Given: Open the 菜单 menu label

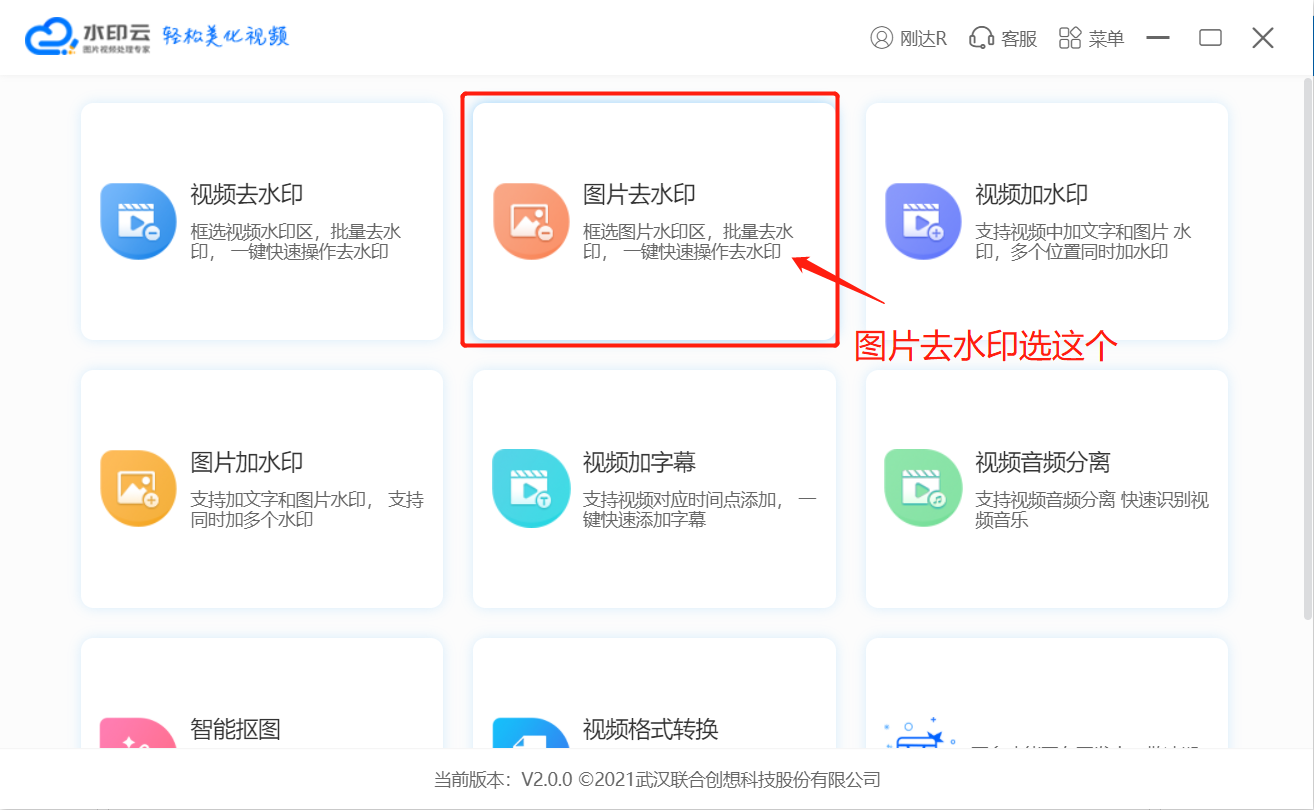Looking at the screenshot, I should coord(1107,39).
